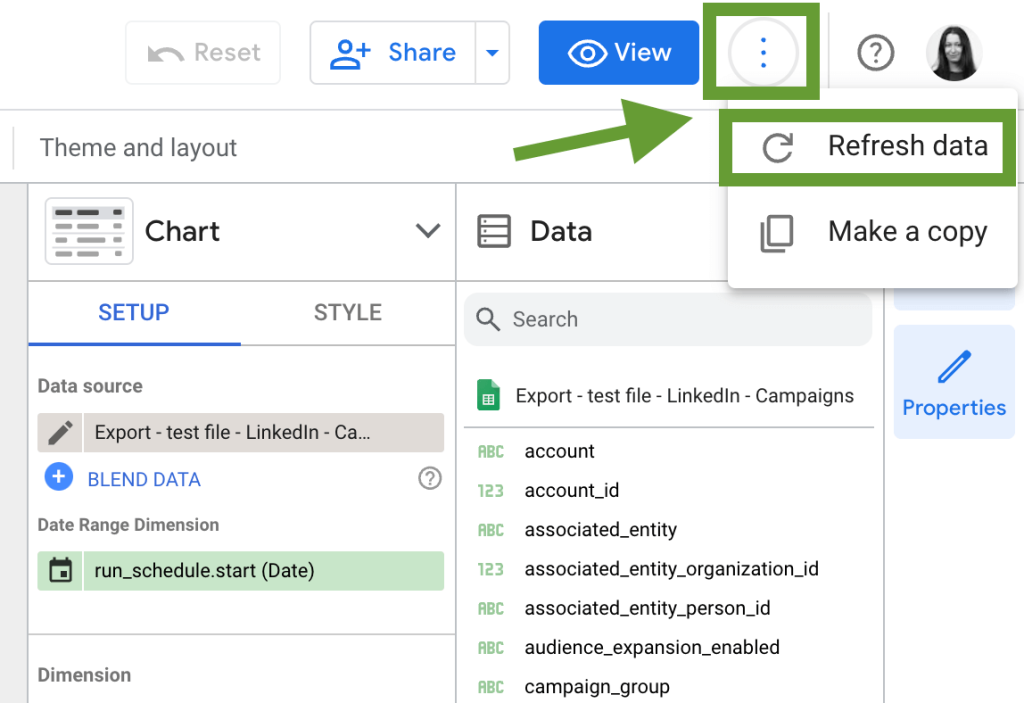Image resolution: width=1024 pixels, height=703 pixels.
Task: Click the SETUP tab
Action: 133,312
